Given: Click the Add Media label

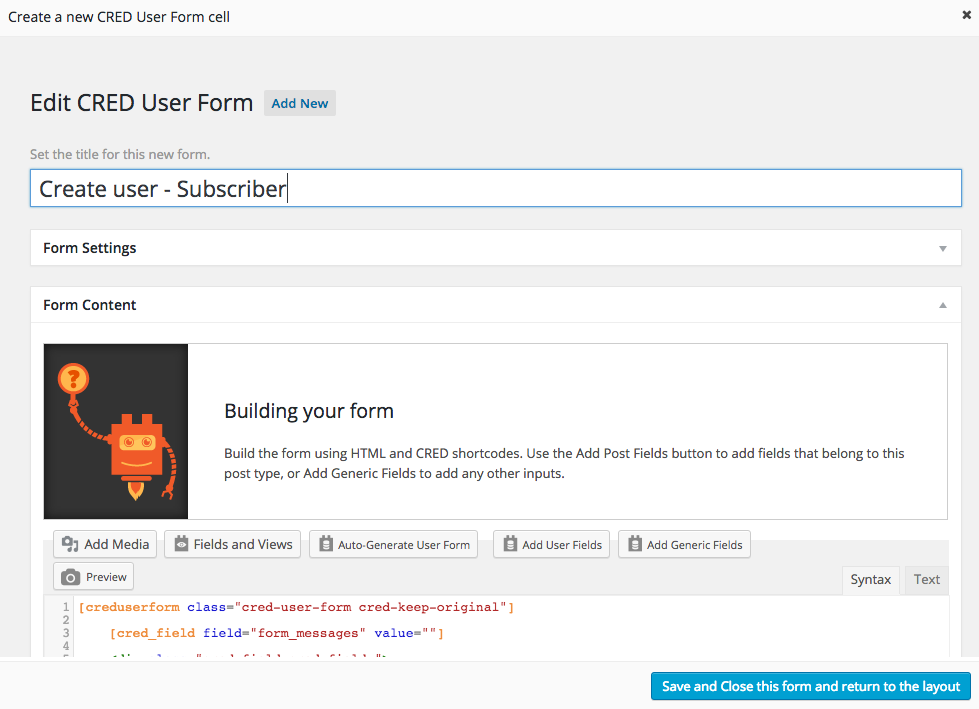Looking at the screenshot, I should click(x=117, y=544).
